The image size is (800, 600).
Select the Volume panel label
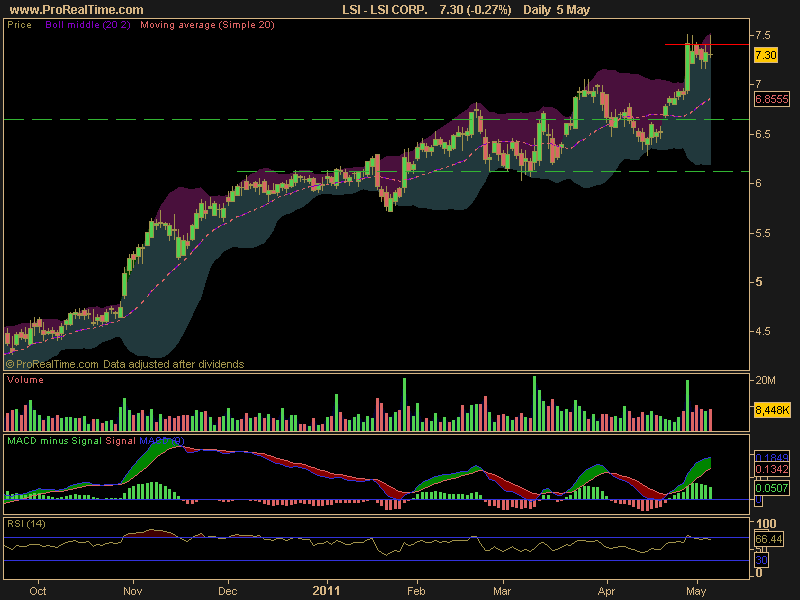coord(25,380)
